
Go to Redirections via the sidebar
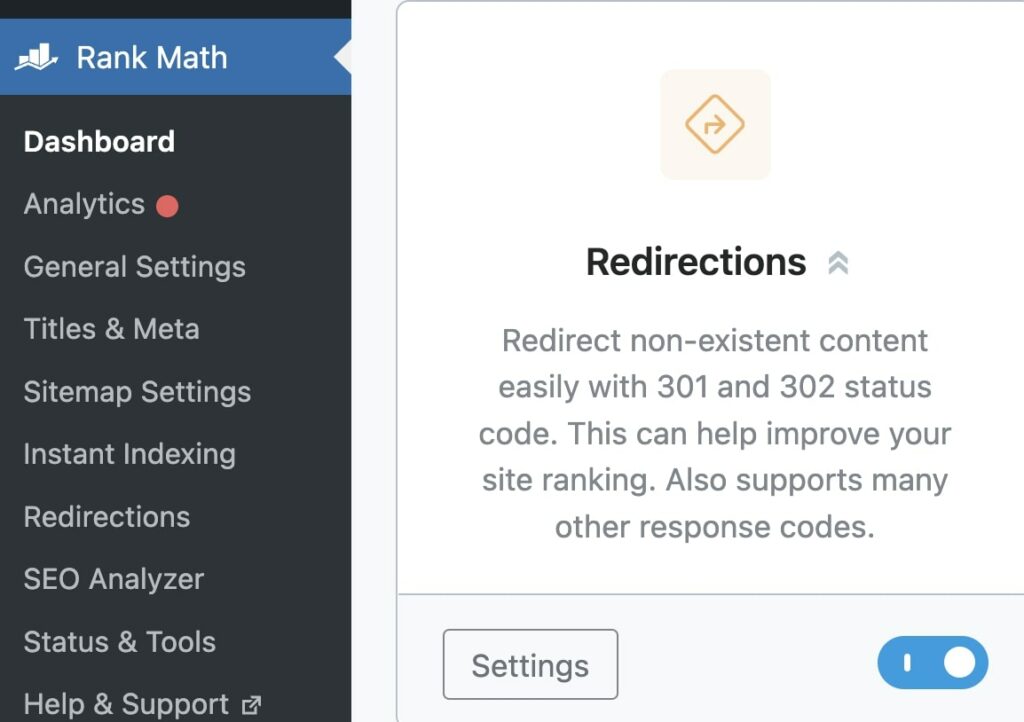coord(106,517)
